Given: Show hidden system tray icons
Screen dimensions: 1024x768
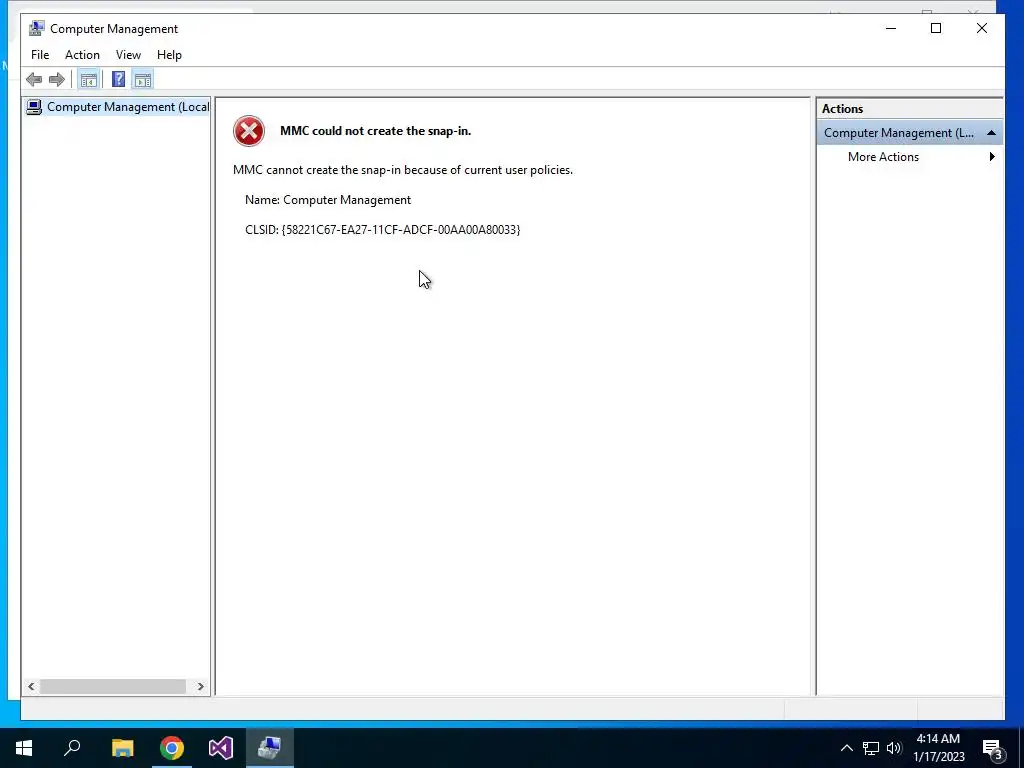Looking at the screenshot, I should [846, 748].
